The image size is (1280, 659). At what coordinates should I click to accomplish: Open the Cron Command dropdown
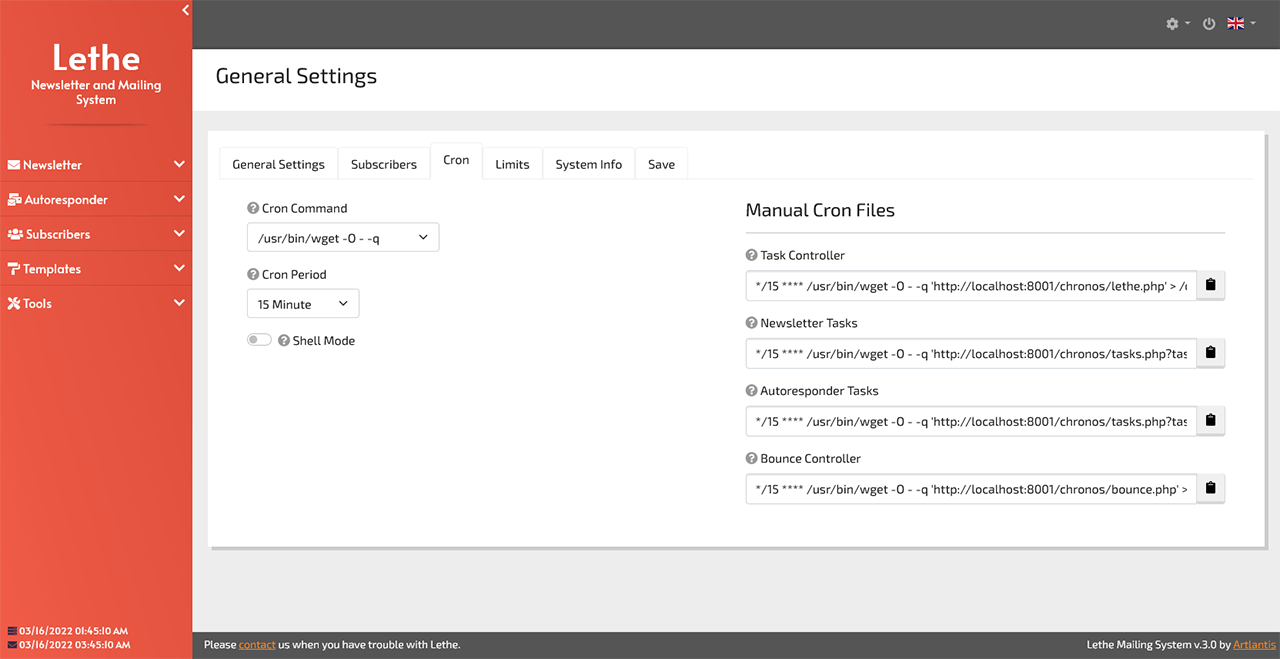tap(343, 238)
